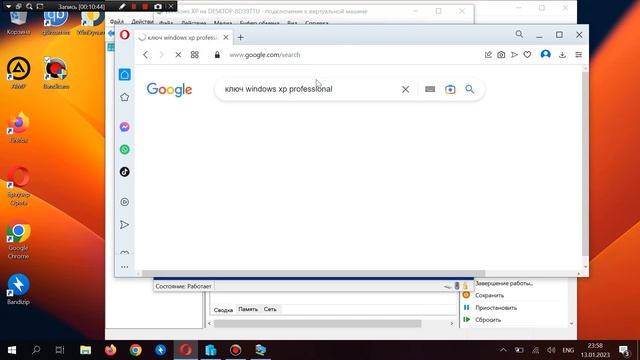Open Google on-screen keyboard icon
Image resolution: width=640 pixels, height=360 pixels.
[x=430, y=89]
